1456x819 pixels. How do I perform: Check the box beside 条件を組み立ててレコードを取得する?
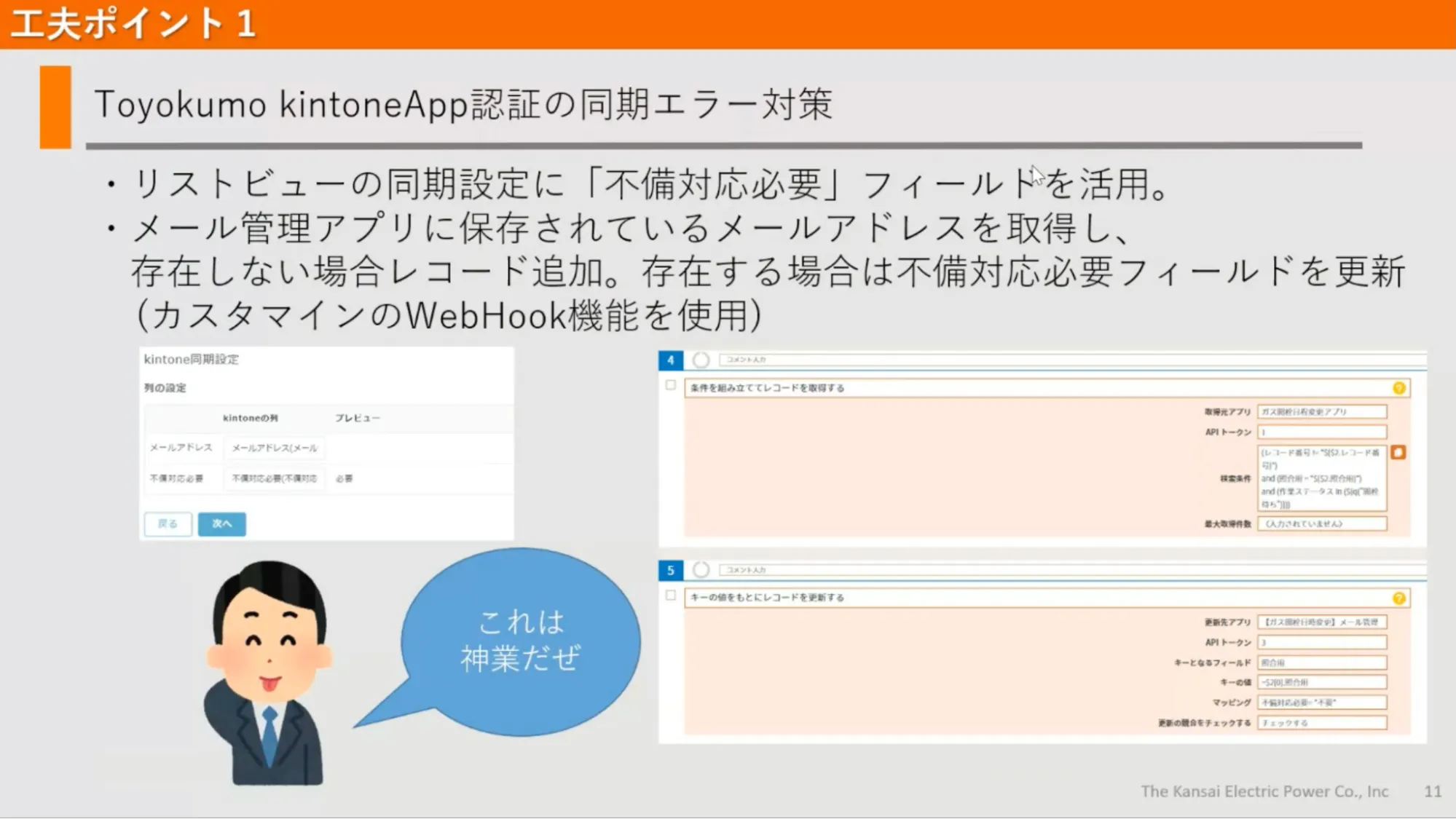pos(671,385)
